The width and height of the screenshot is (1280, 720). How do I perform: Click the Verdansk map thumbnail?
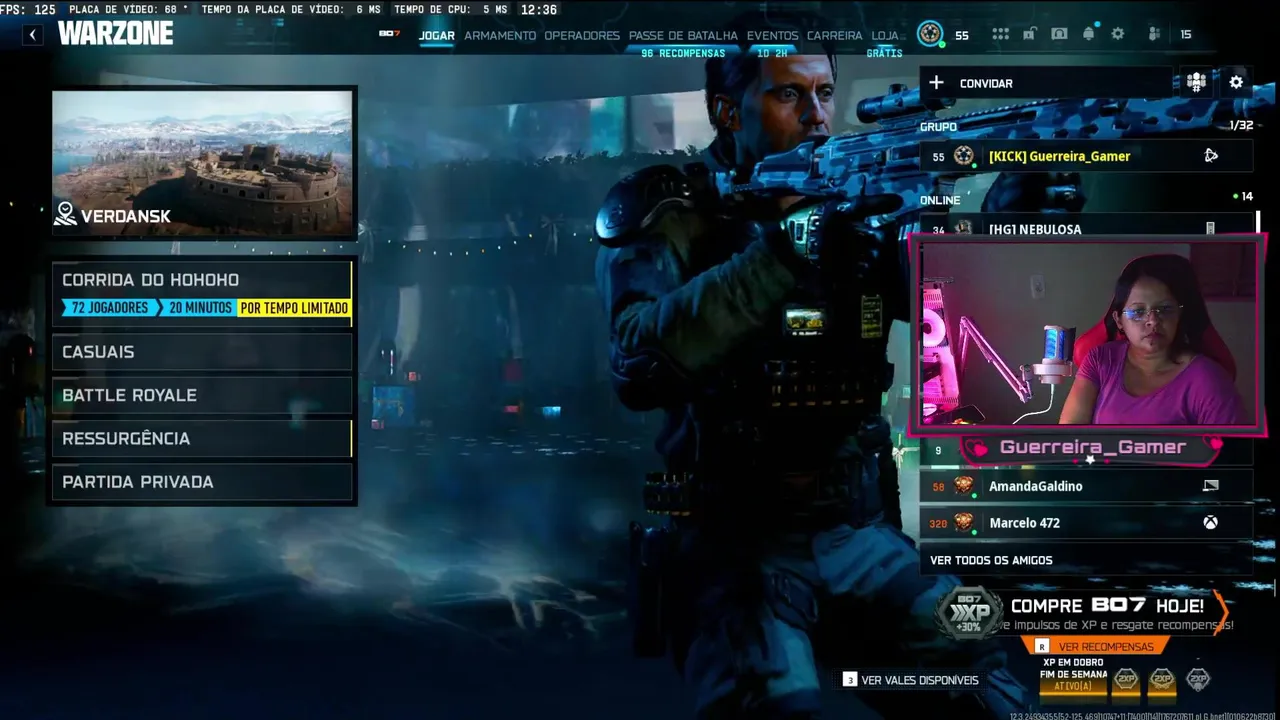click(202, 164)
